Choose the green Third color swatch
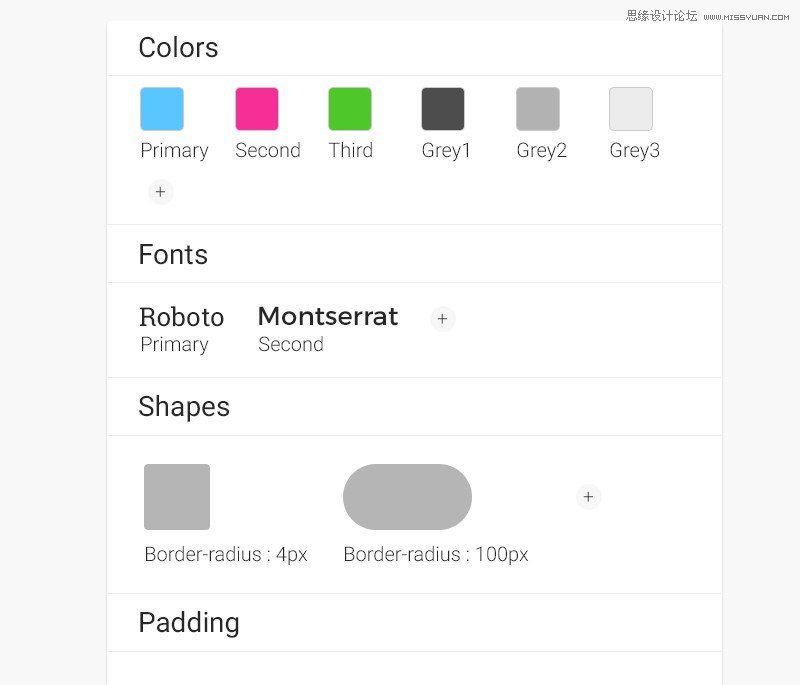The height and width of the screenshot is (685, 800). click(x=350, y=109)
